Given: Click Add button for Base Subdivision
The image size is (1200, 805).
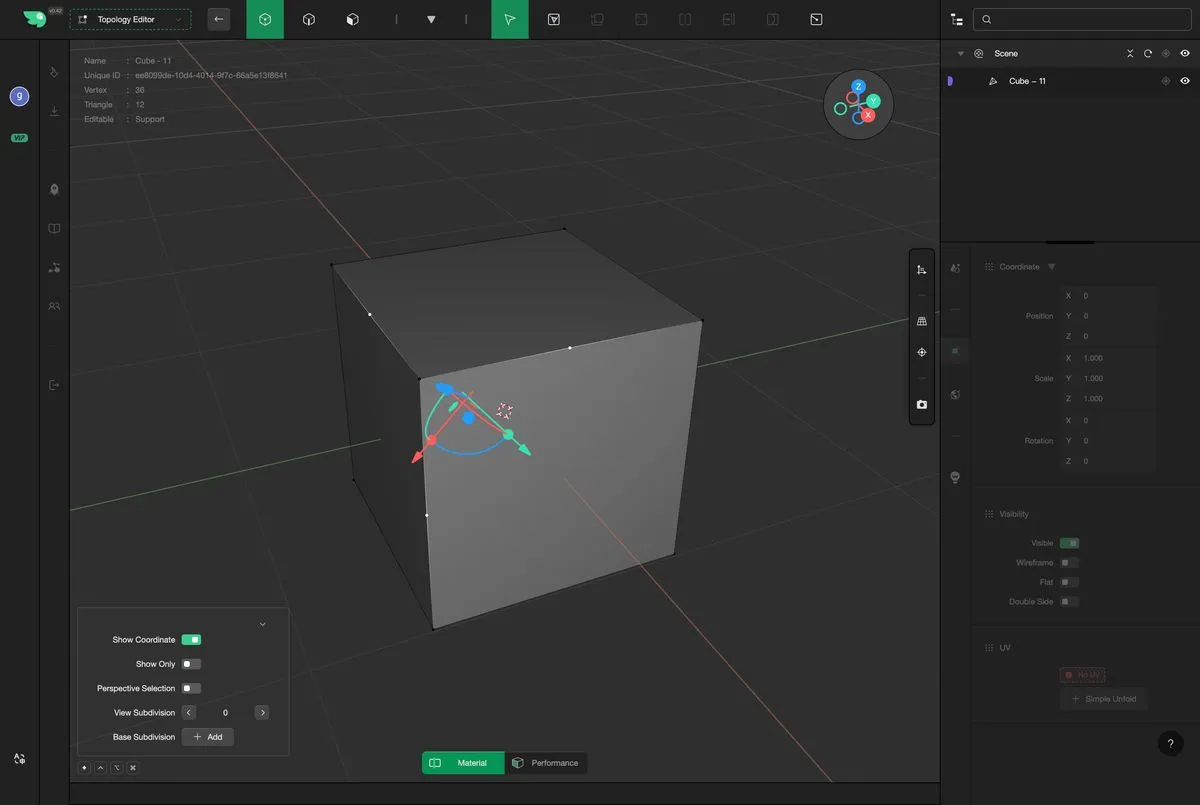Looking at the screenshot, I should click(208, 737).
